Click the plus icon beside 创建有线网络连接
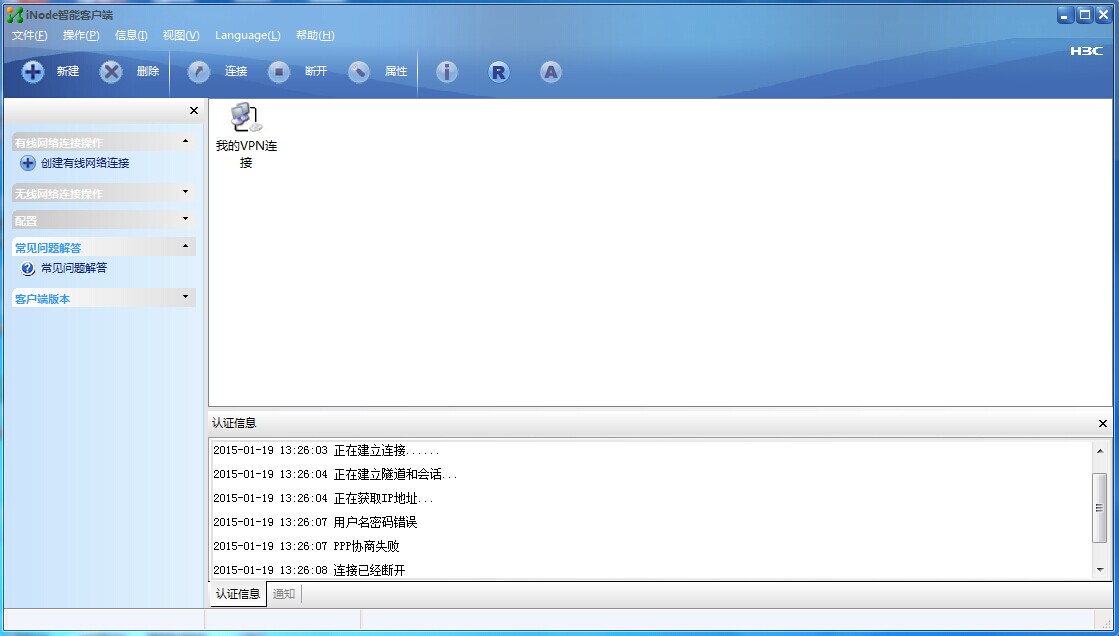The image size is (1119, 636). pyautogui.click(x=27, y=163)
